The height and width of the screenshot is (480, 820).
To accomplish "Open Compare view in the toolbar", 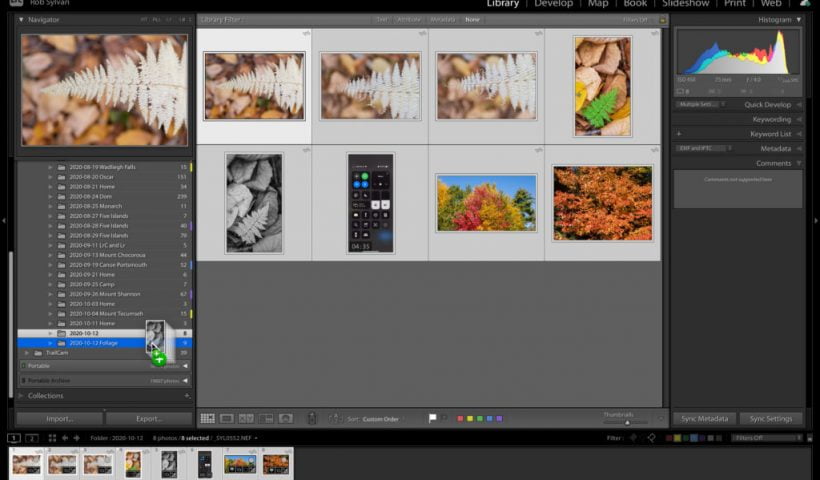I will click(x=246, y=418).
